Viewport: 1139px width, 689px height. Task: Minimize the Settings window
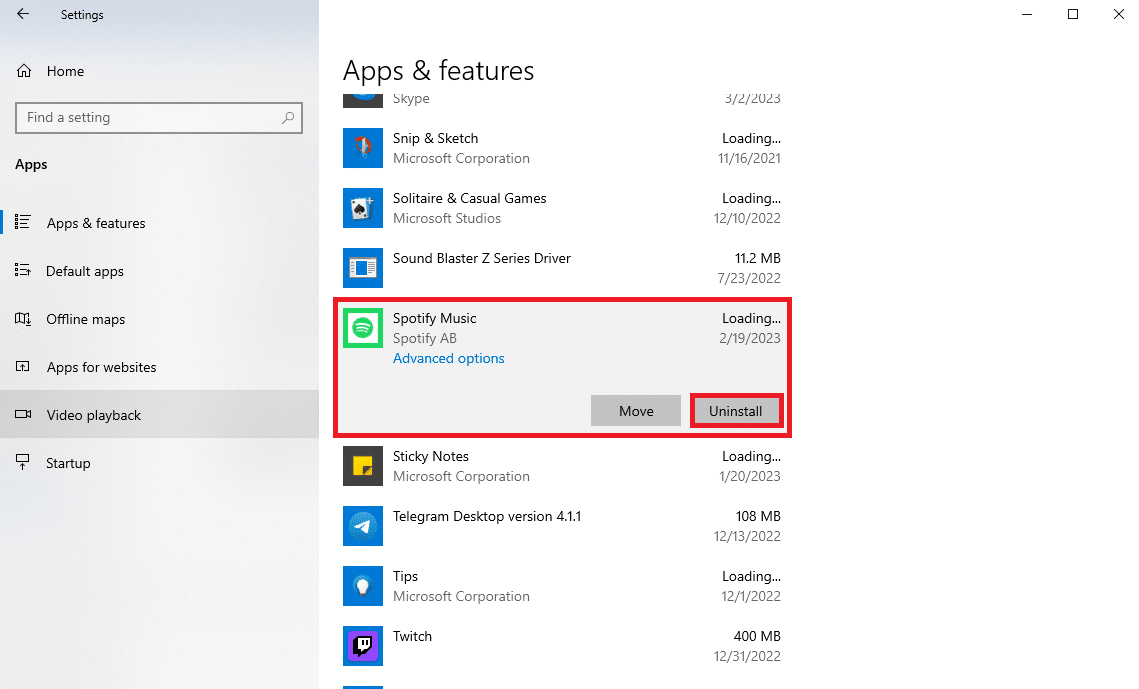[1026, 14]
